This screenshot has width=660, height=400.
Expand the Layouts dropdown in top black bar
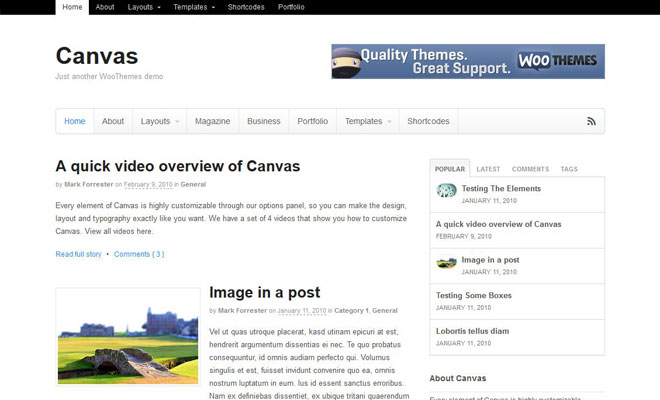tap(144, 7)
